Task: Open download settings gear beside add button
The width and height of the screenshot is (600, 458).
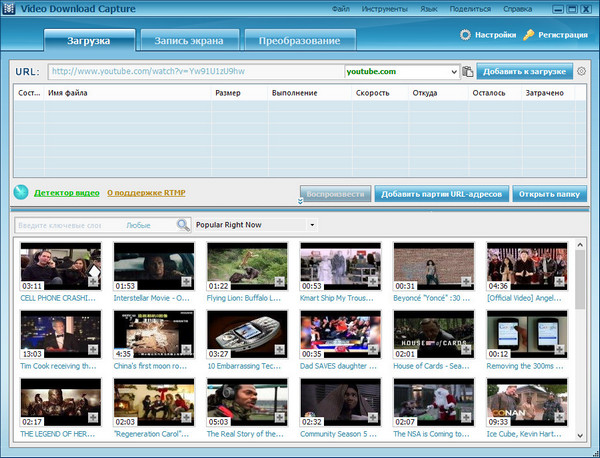Action: pyautogui.click(x=581, y=72)
